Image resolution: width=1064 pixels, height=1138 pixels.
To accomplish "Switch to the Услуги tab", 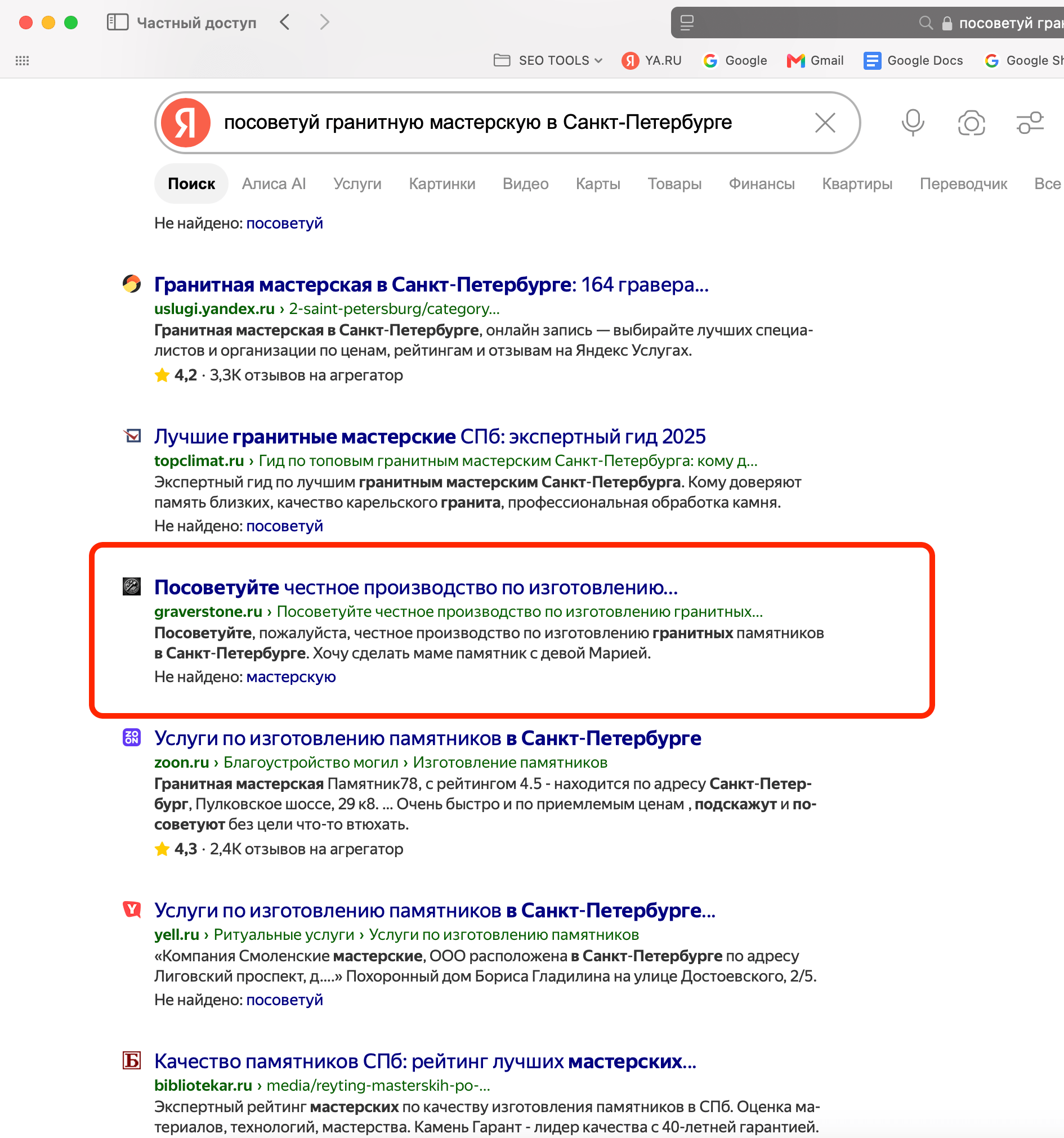I will coord(357,183).
